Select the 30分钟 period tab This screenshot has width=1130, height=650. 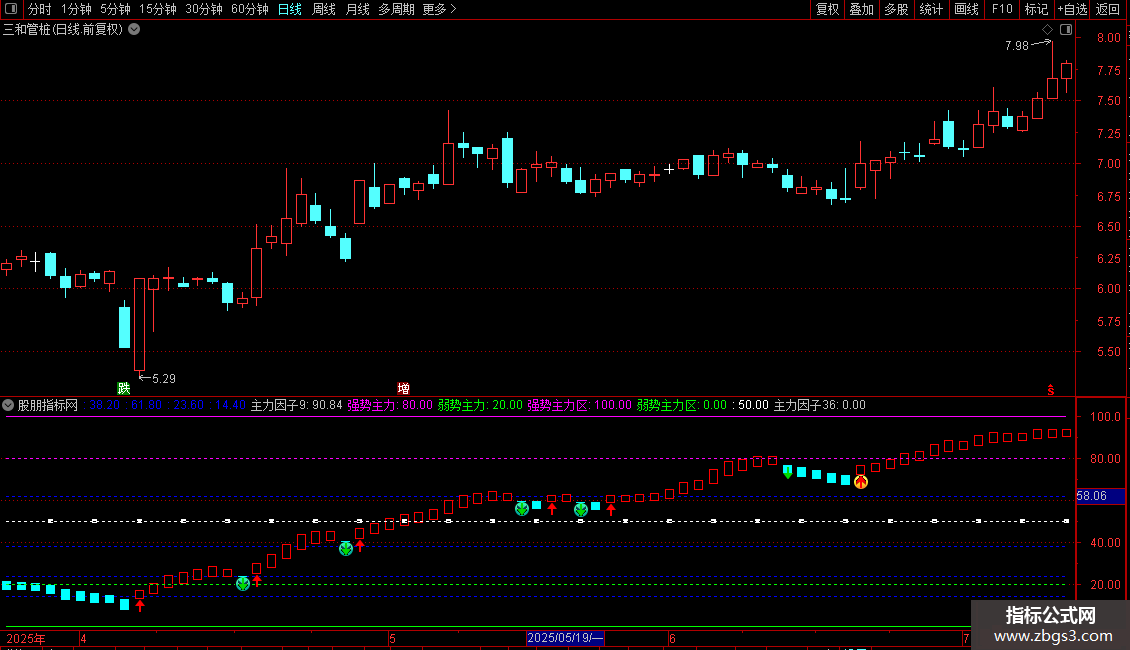point(204,9)
